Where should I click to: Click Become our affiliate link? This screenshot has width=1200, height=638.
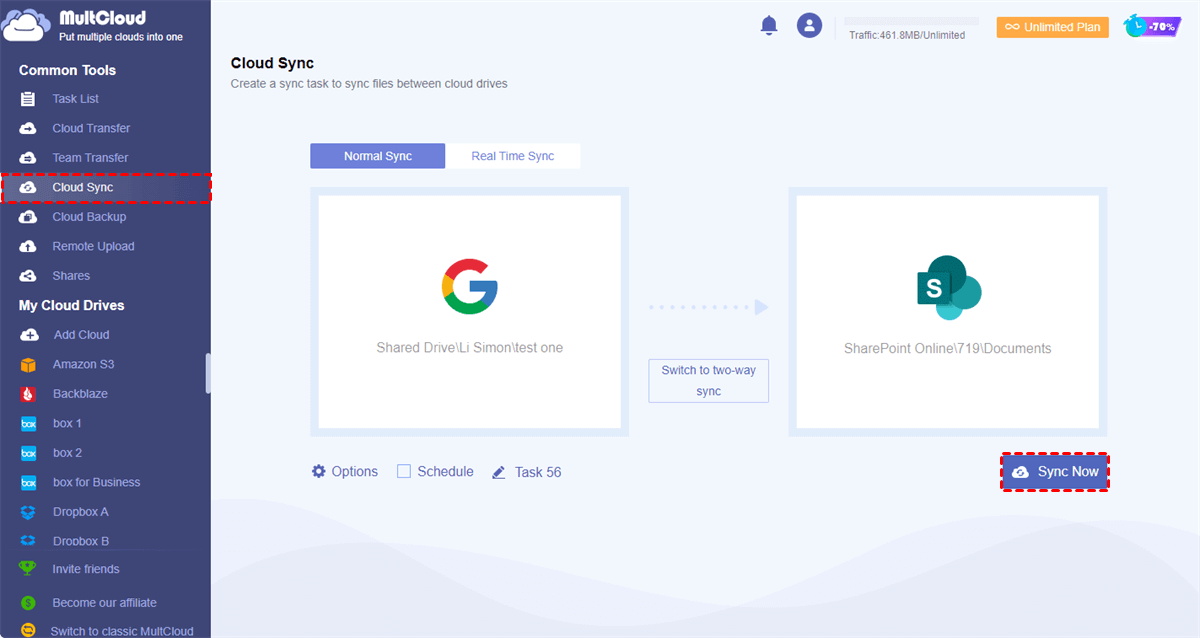coord(105,603)
